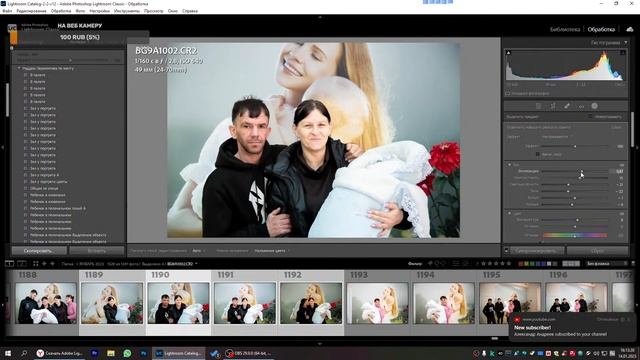This screenshot has width=640, height=360.
Task: Open Windows Start menu
Action: 7,353
